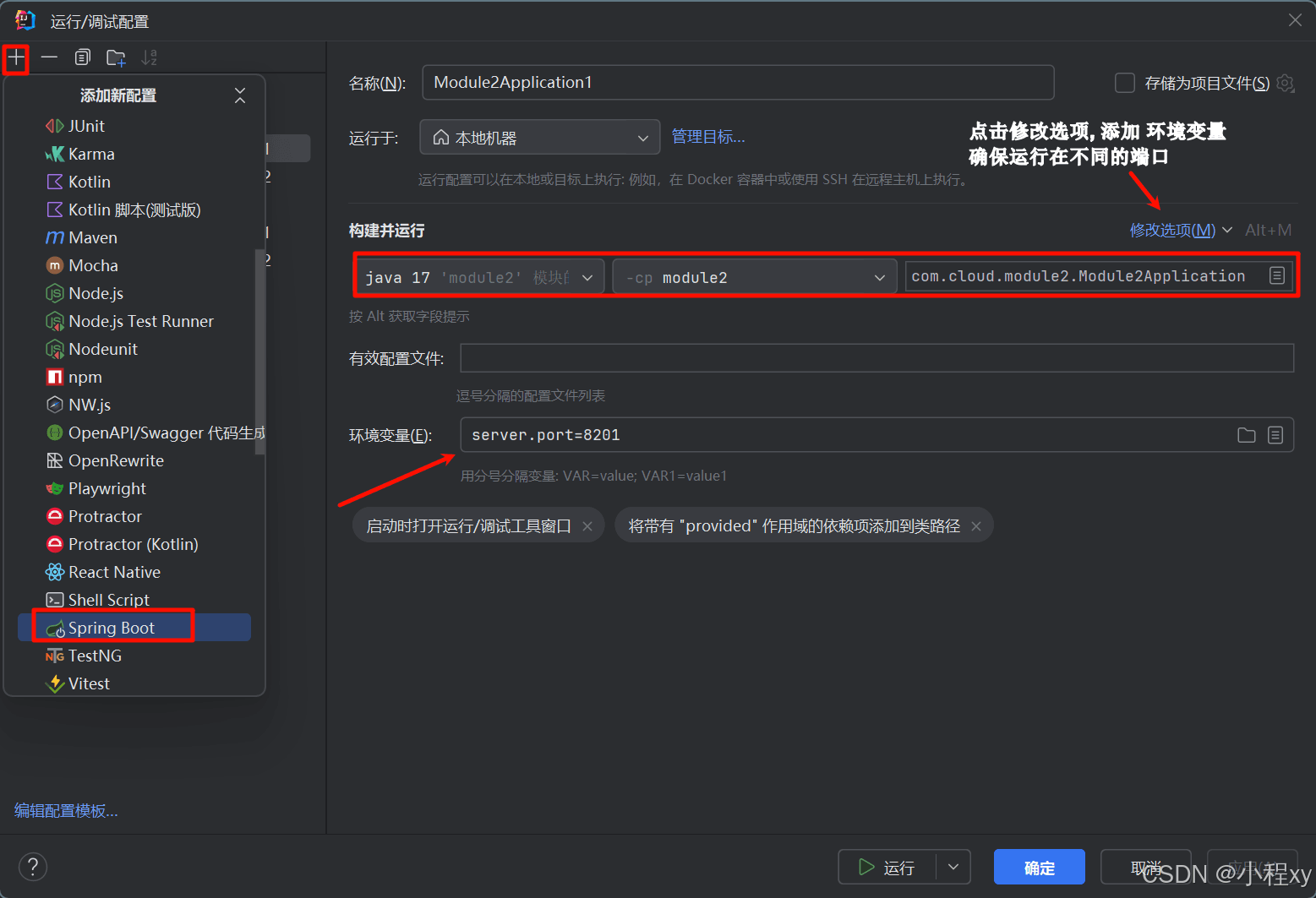
Task: Open java 17 module2 SDK dropdown
Action: click(480, 277)
